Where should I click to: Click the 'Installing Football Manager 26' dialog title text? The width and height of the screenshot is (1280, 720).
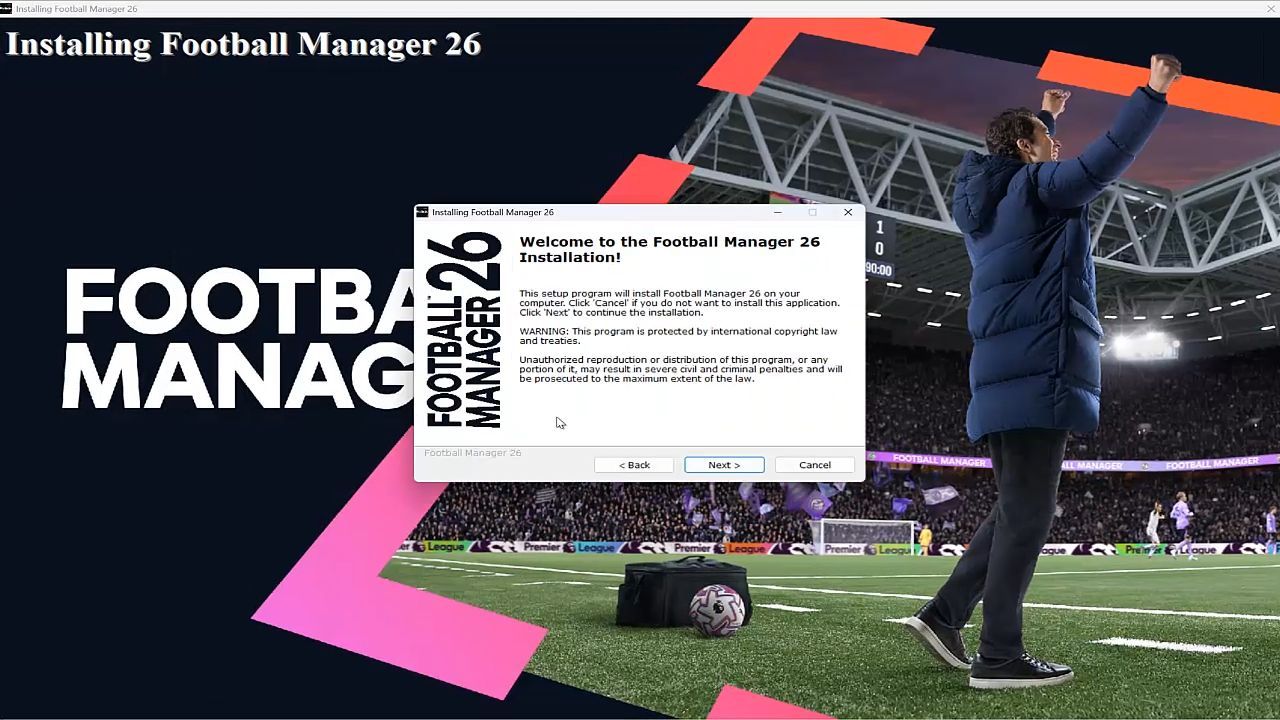(x=493, y=212)
